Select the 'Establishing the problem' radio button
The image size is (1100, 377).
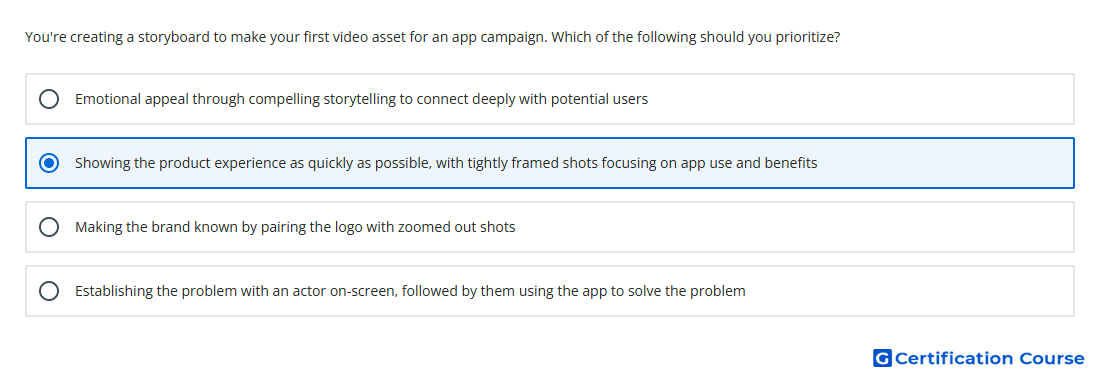49,291
